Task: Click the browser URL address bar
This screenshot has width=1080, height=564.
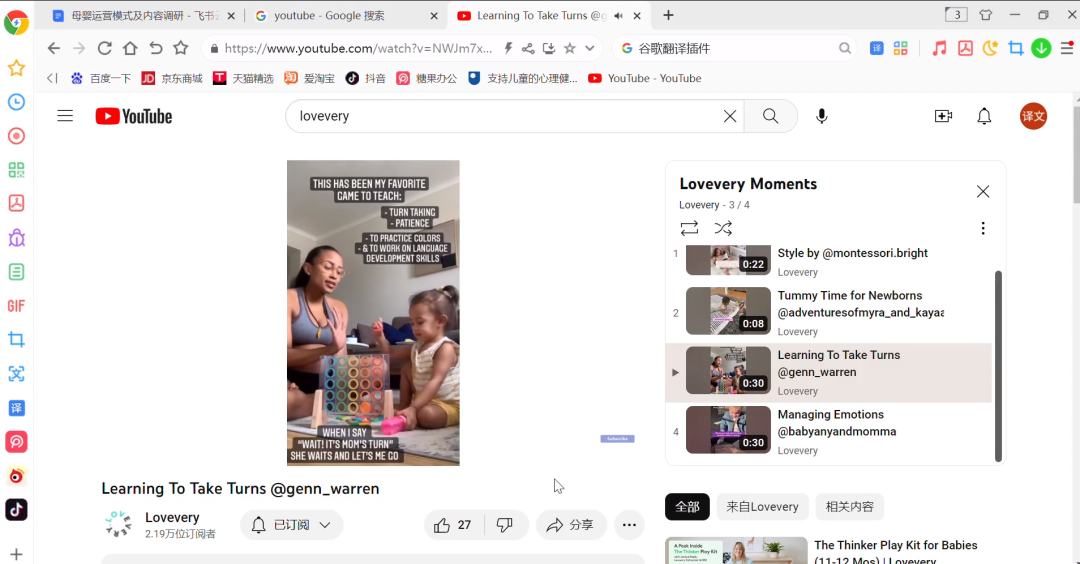Action: (358, 48)
